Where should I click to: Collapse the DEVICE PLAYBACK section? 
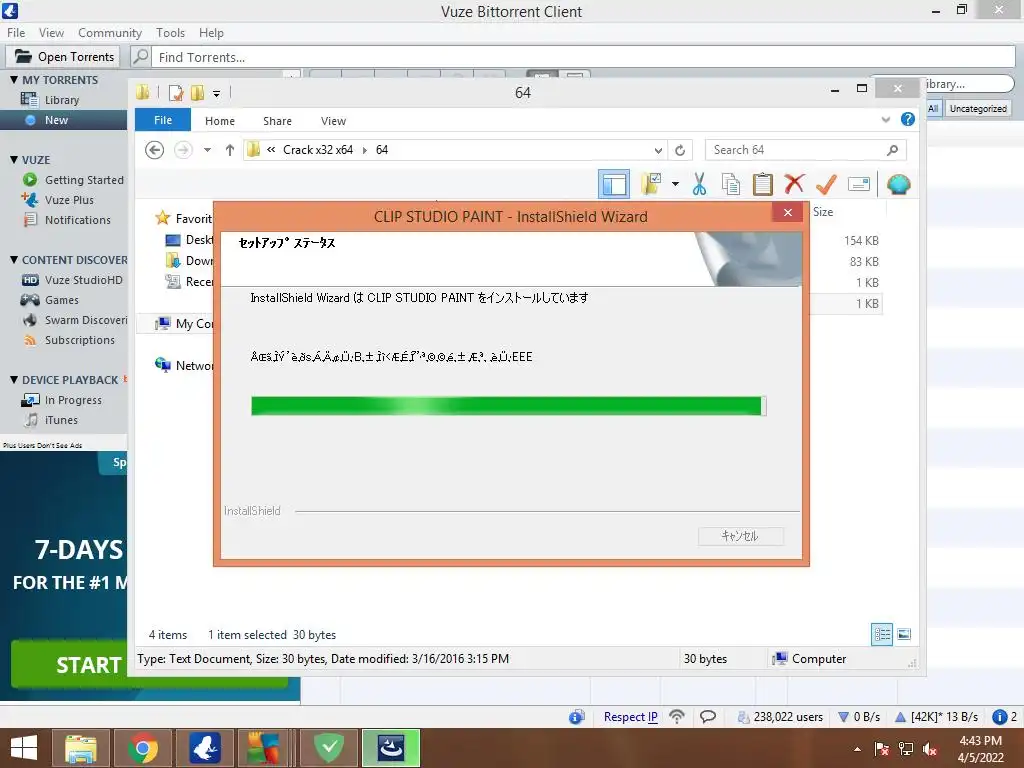(14, 380)
